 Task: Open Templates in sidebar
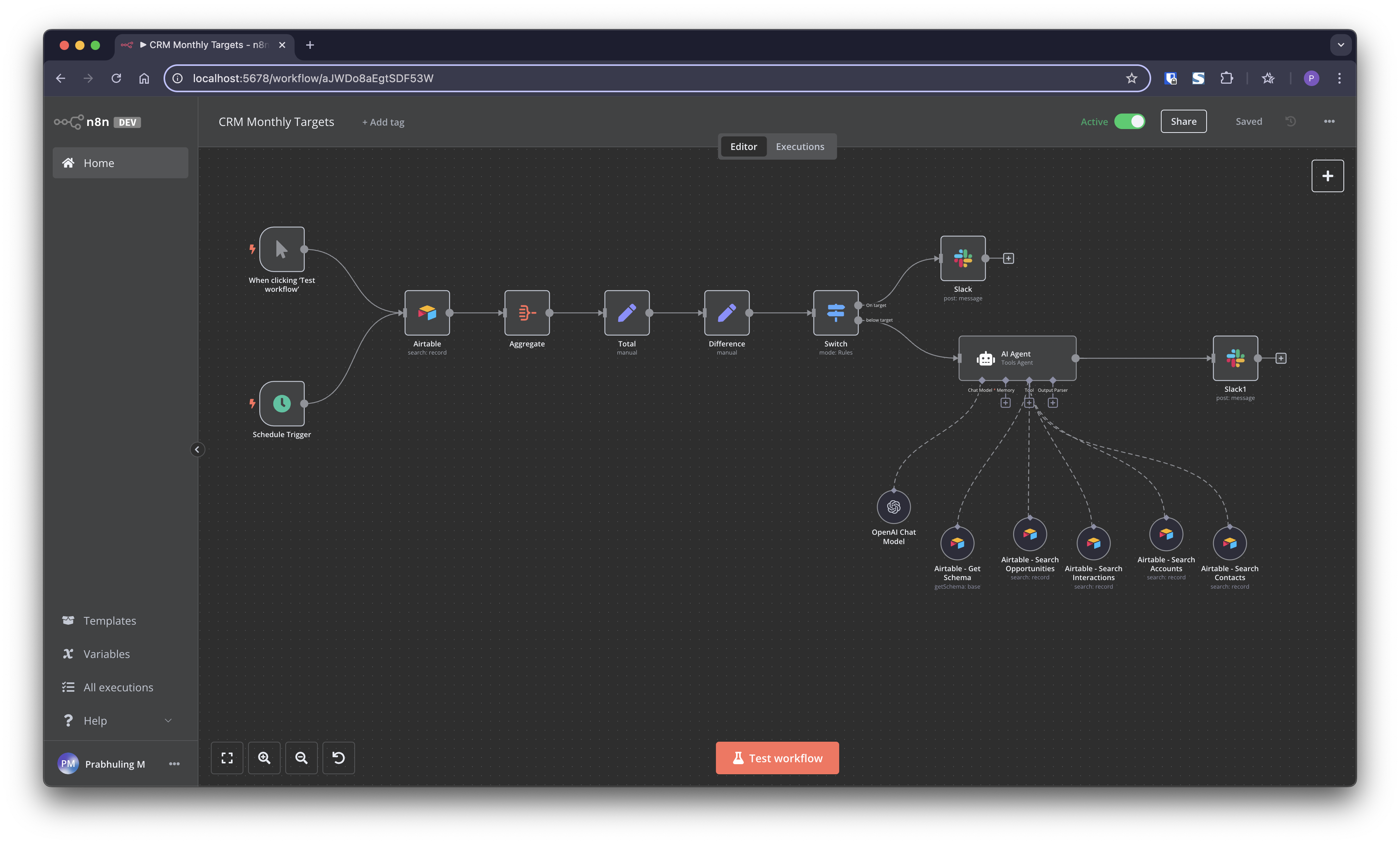121,620
